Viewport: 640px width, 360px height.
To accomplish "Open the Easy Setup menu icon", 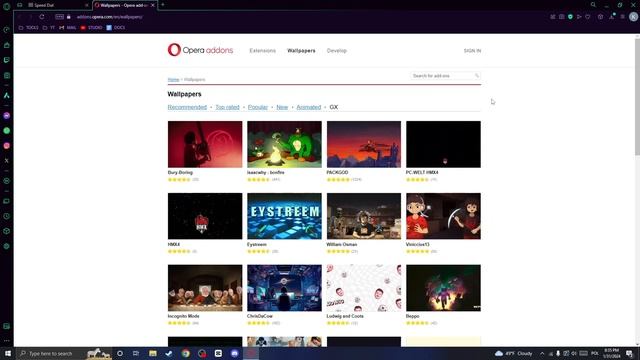I will tap(622, 17).
